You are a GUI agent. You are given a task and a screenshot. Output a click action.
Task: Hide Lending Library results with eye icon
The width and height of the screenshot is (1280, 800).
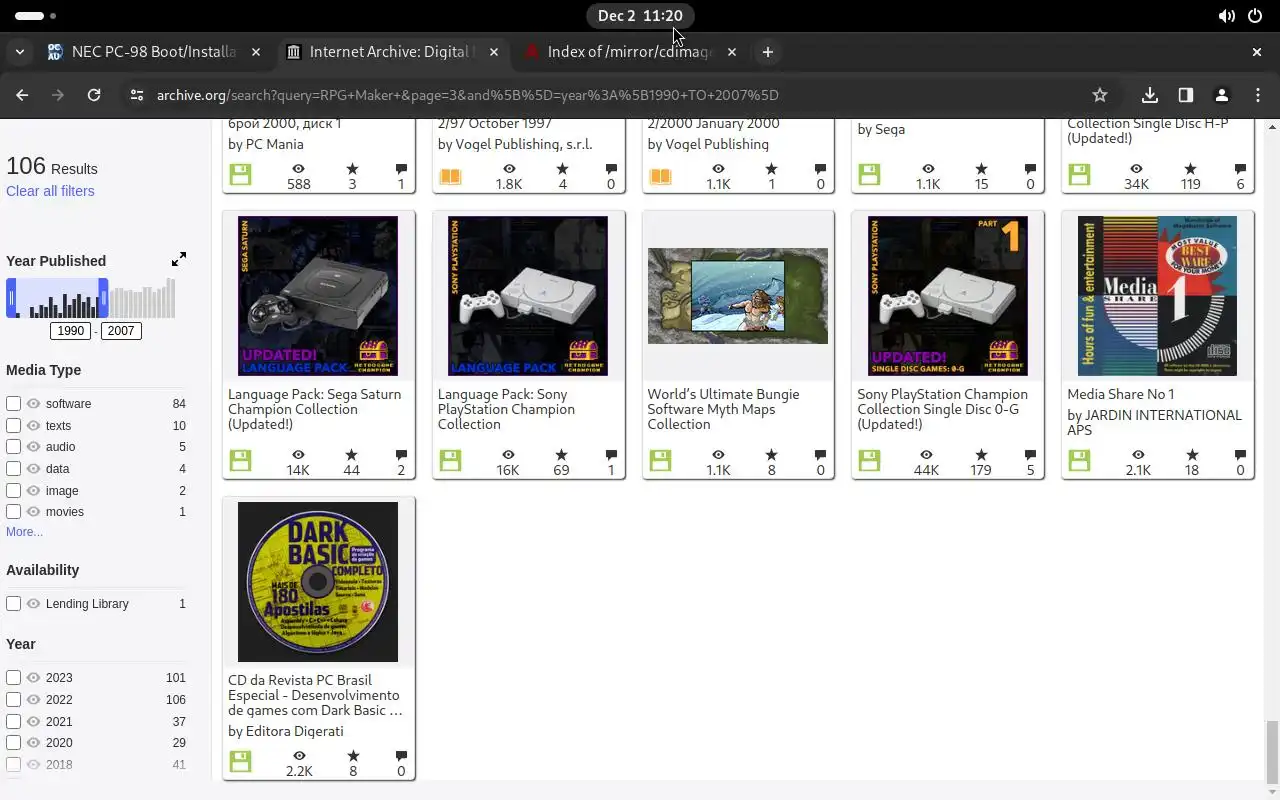click(x=34, y=604)
